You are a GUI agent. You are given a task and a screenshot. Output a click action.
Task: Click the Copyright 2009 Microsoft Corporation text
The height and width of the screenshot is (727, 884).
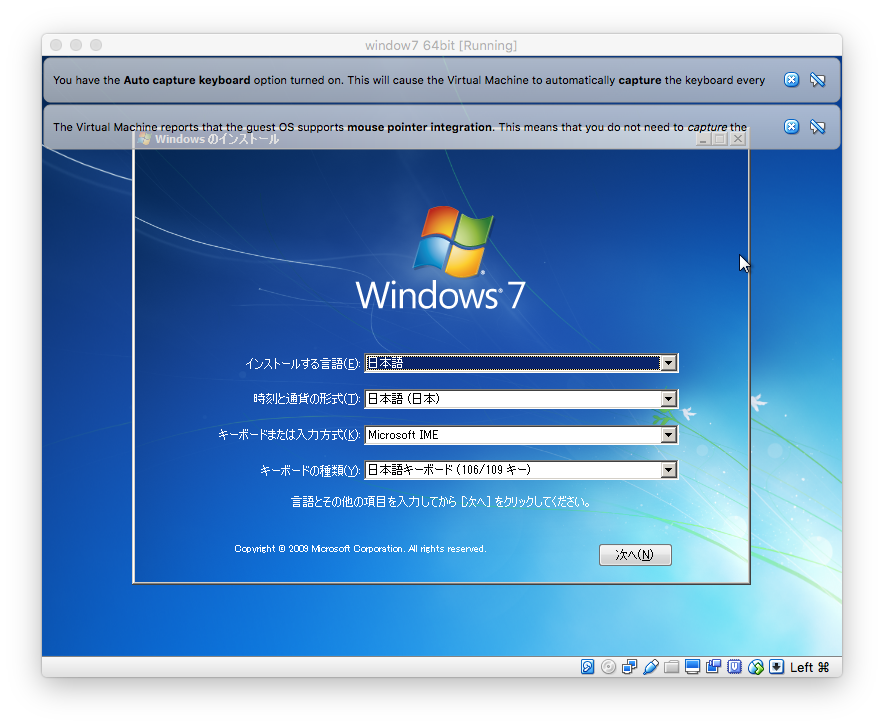pos(360,548)
